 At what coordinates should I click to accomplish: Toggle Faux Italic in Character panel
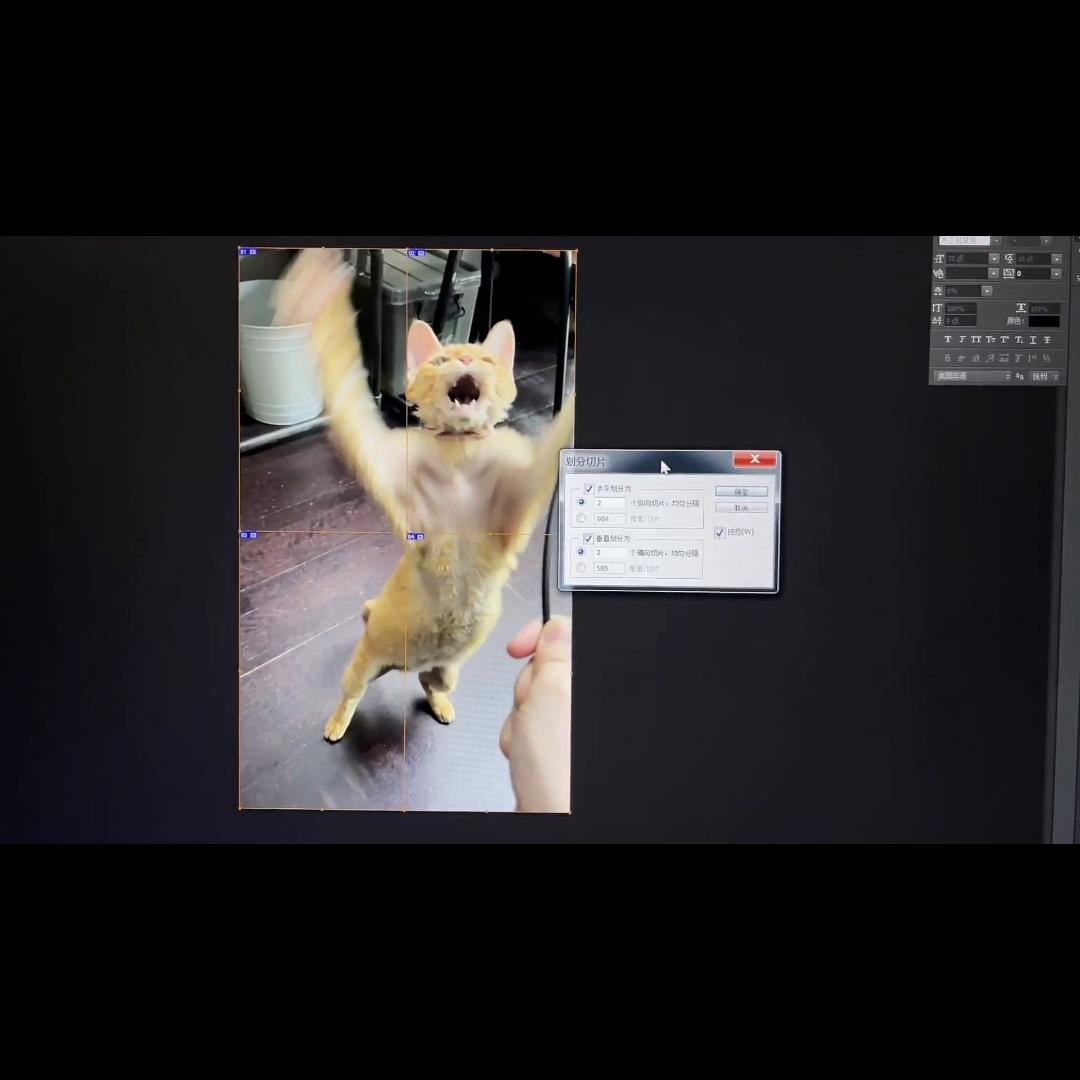962,339
